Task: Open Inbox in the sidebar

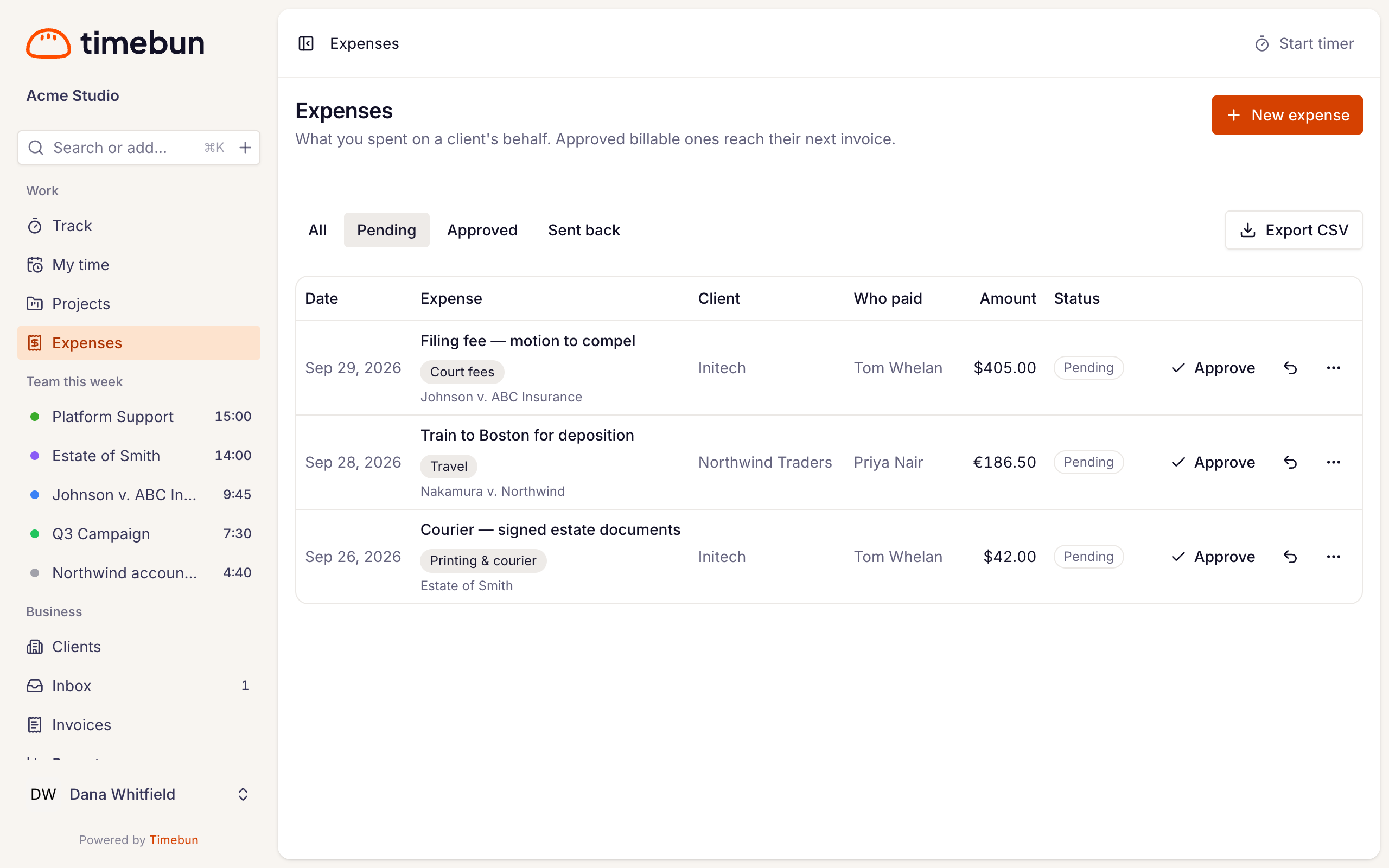Action: click(139, 685)
